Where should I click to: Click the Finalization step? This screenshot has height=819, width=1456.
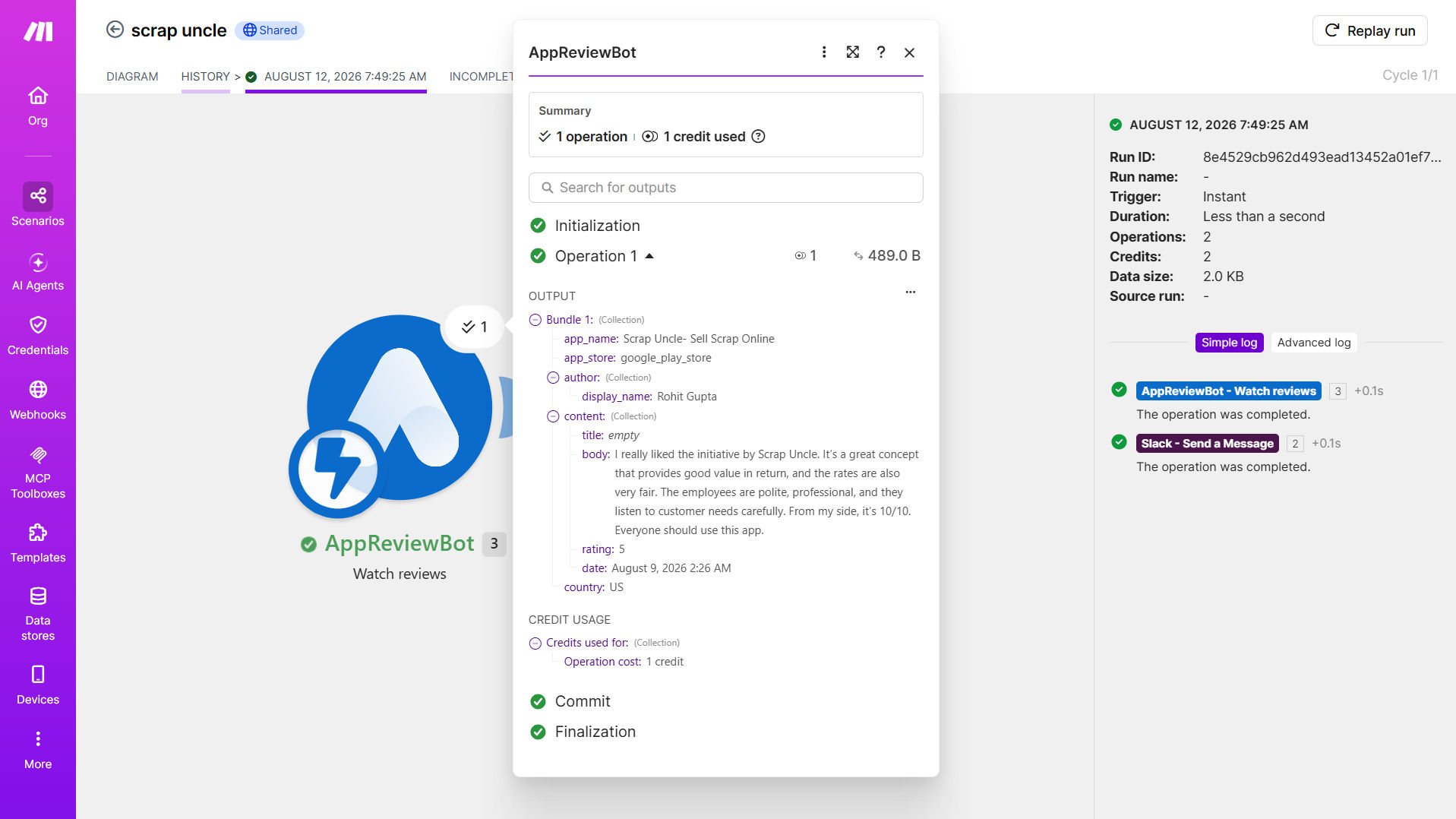tap(595, 732)
